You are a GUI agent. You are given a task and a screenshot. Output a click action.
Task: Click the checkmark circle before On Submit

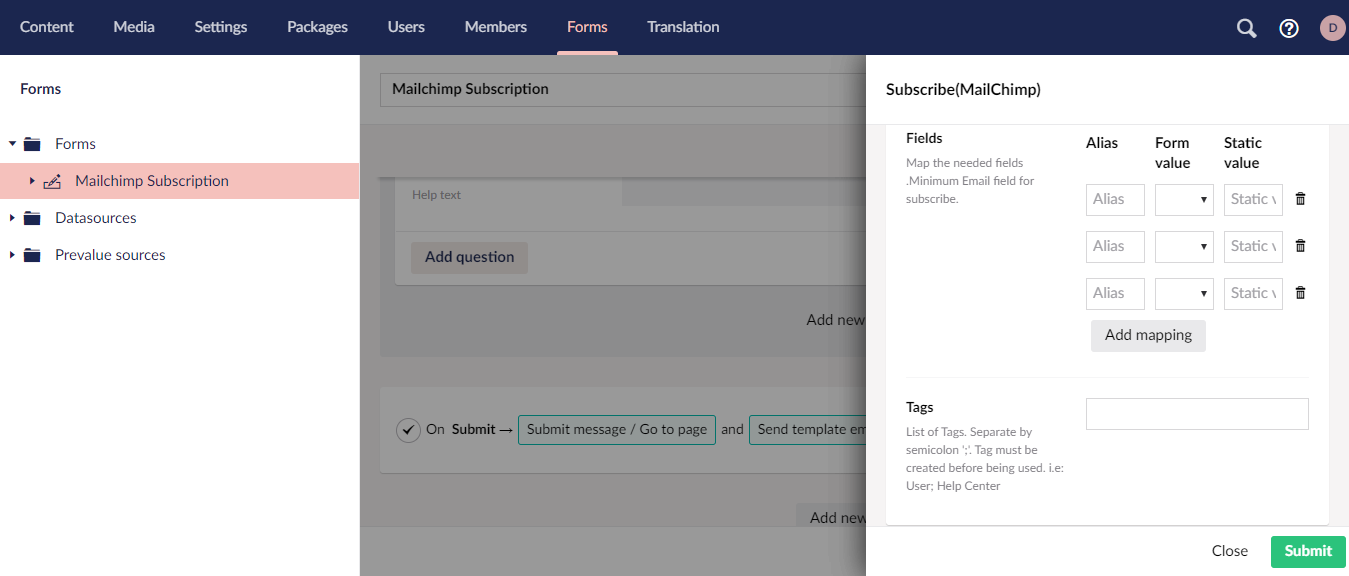[408, 430]
